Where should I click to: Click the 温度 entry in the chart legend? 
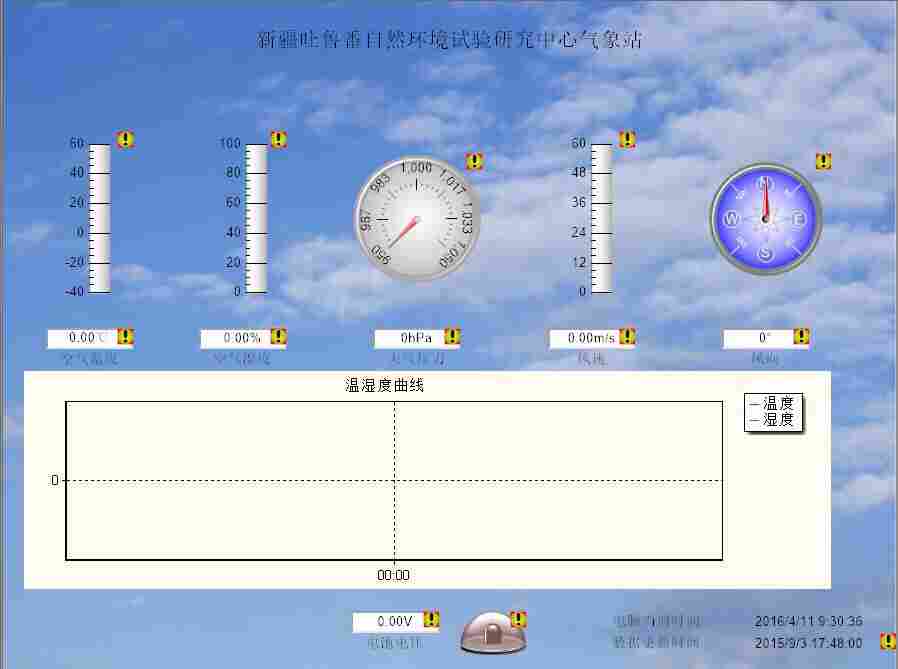click(x=773, y=404)
